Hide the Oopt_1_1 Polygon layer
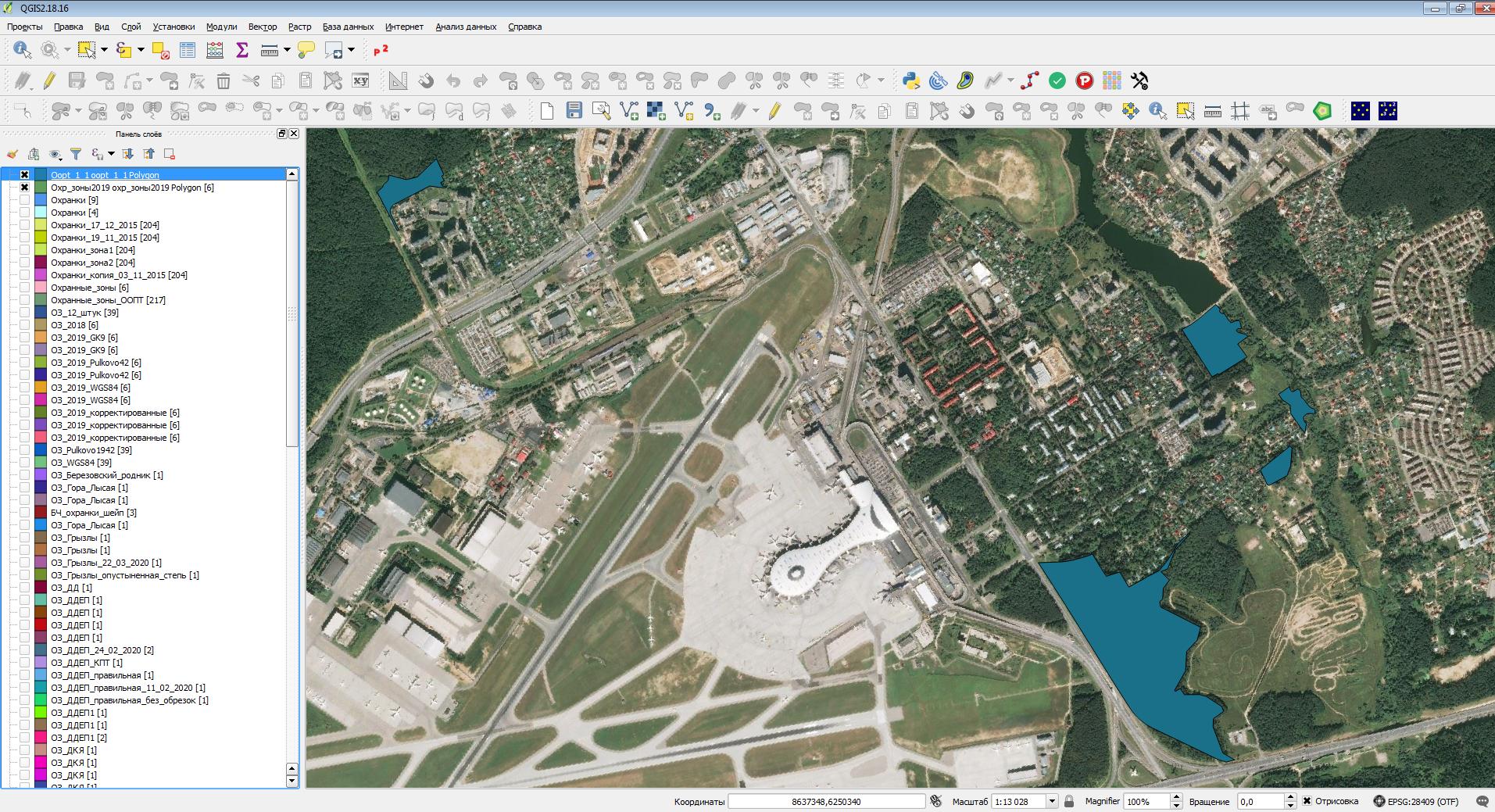 (25, 175)
